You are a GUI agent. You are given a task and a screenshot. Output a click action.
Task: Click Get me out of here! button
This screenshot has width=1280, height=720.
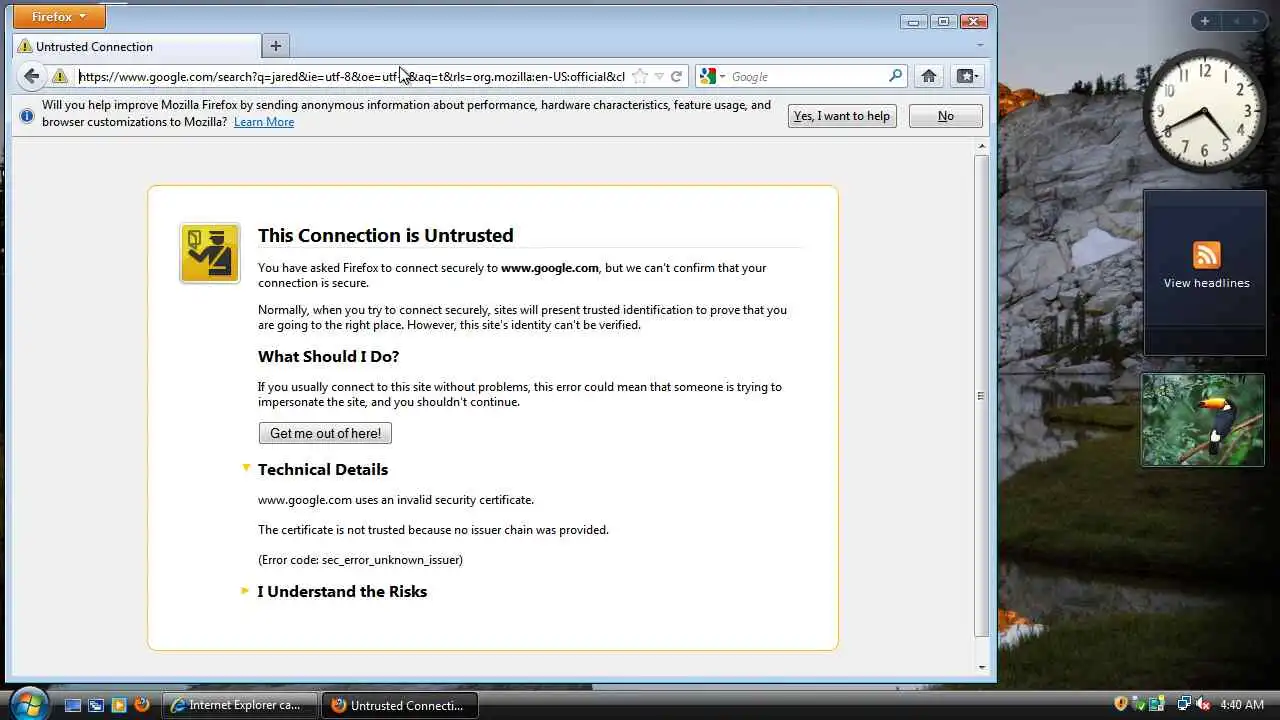(x=325, y=433)
